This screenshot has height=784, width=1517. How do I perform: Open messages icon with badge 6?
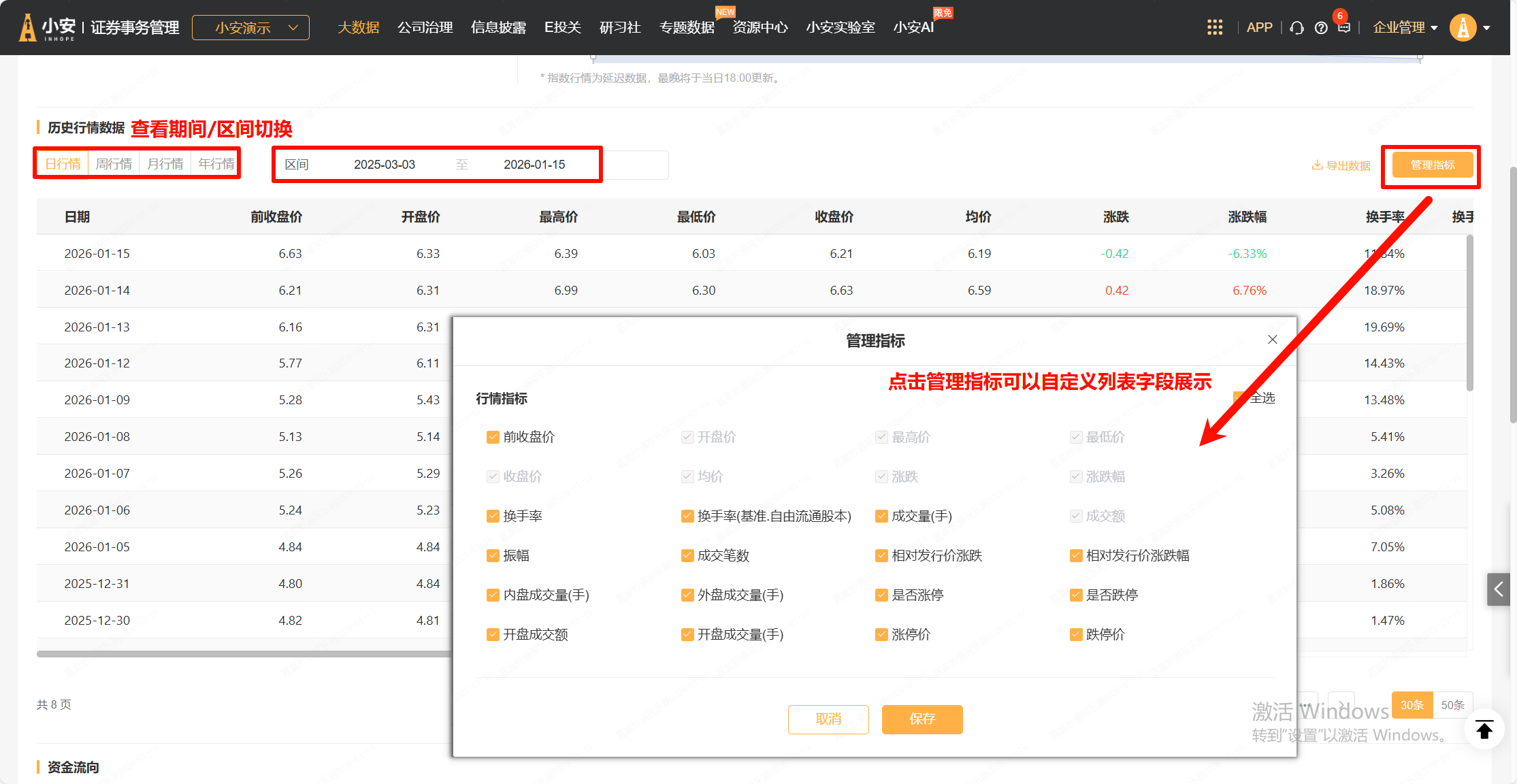[1343, 27]
